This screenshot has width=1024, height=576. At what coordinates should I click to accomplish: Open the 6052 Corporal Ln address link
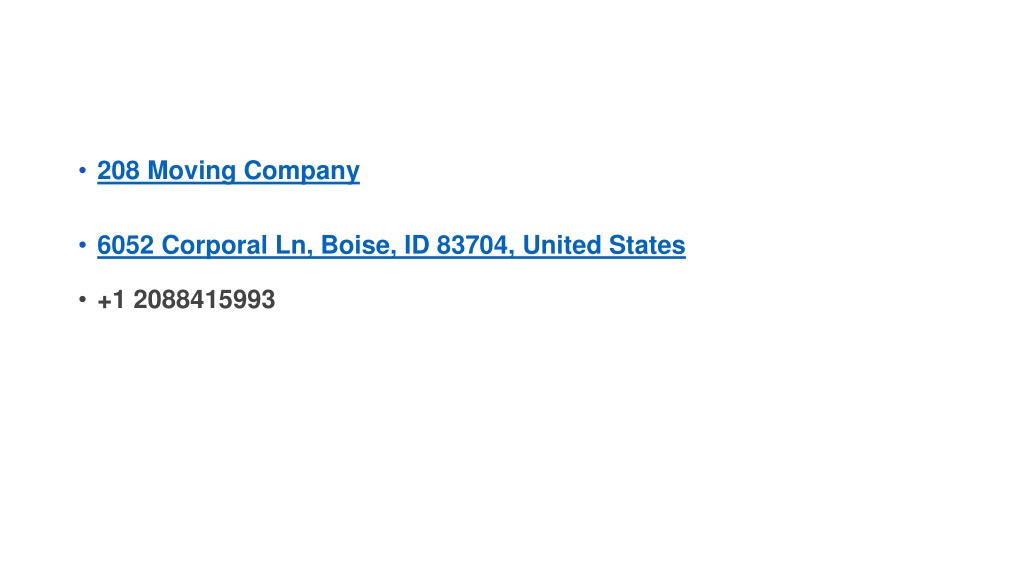click(x=391, y=245)
